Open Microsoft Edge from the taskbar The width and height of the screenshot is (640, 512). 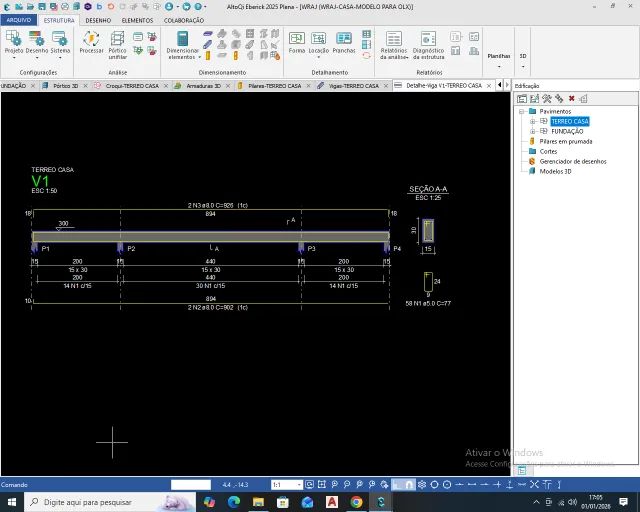(234, 502)
